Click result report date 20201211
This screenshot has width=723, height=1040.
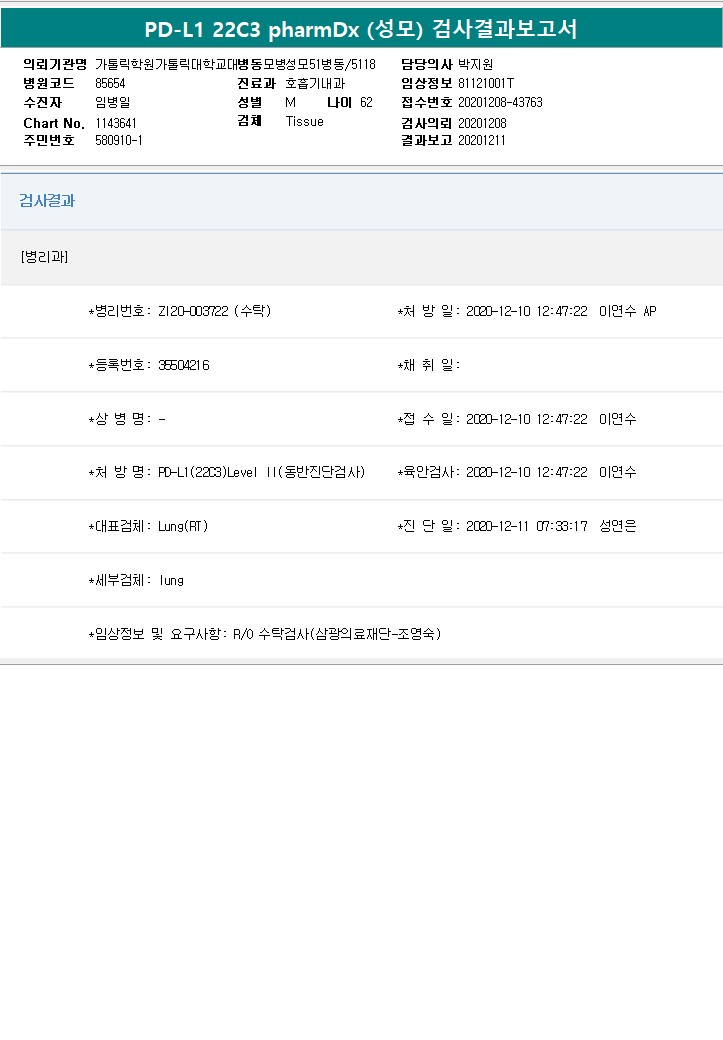482,141
